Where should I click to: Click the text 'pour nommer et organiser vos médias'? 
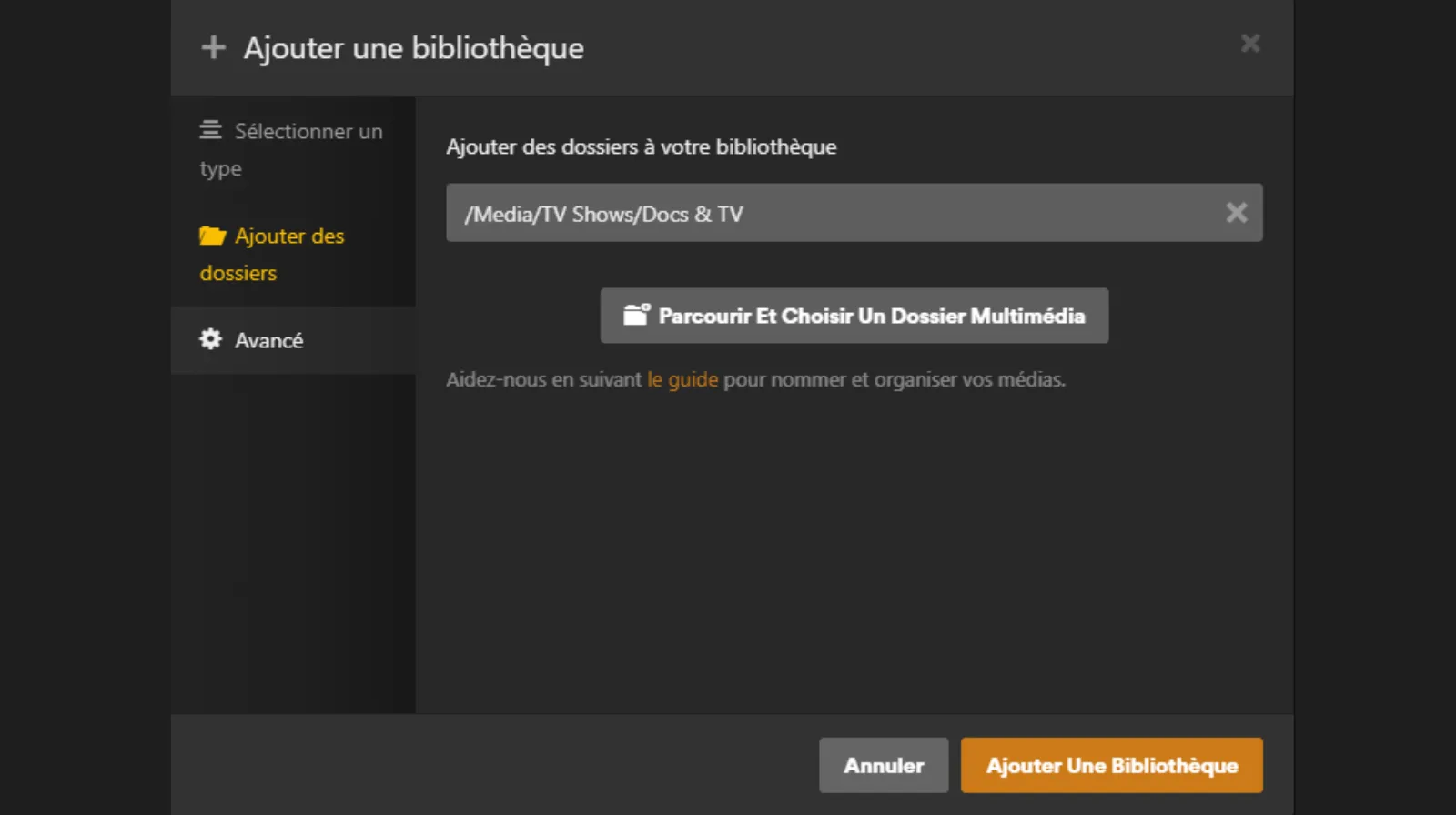(894, 379)
